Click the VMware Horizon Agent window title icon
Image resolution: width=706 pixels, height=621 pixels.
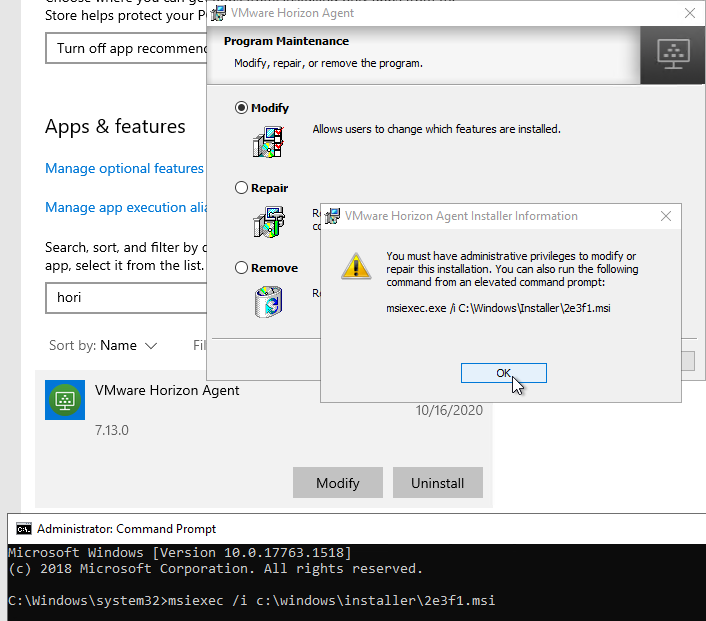pos(218,14)
